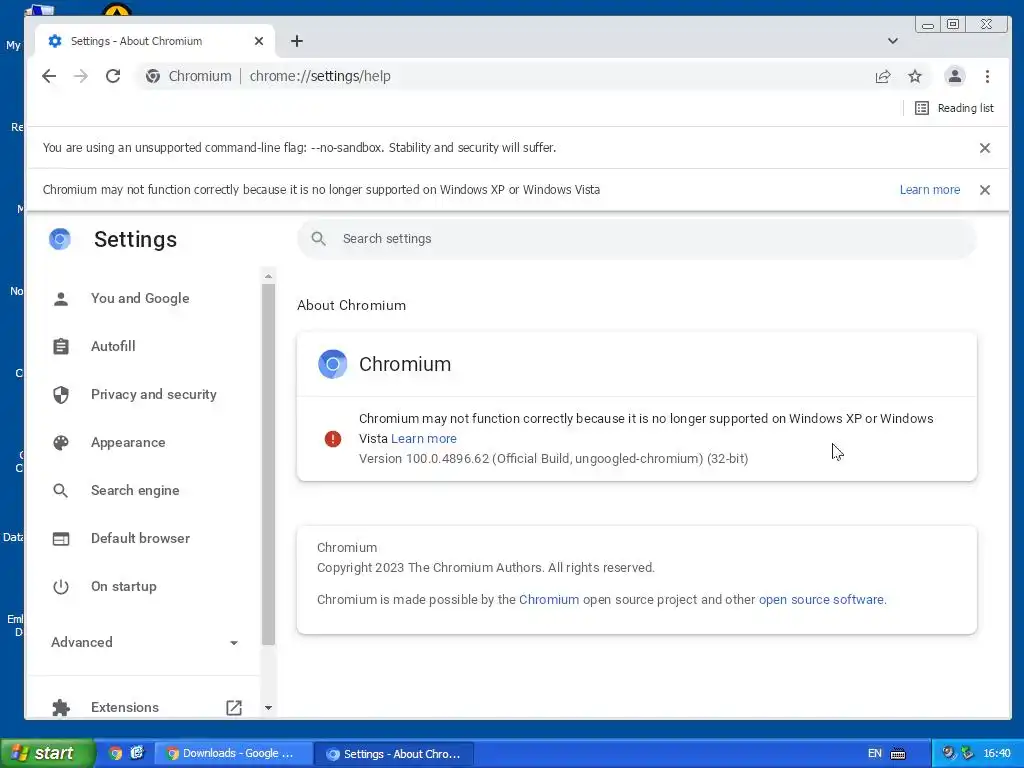Image resolution: width=1024 pixels, height=768 pixels.
Task: Open You and Google settings
Action: [x=140, y=298]
